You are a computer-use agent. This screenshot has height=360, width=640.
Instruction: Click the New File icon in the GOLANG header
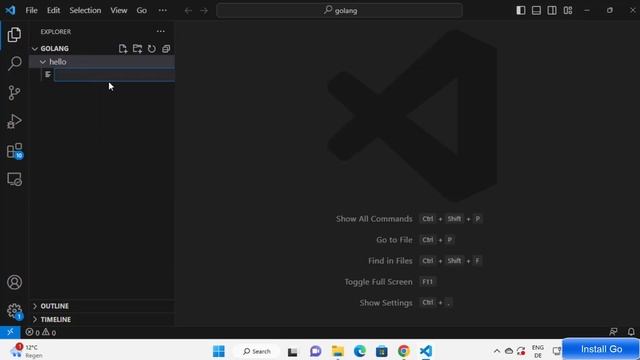123,49
